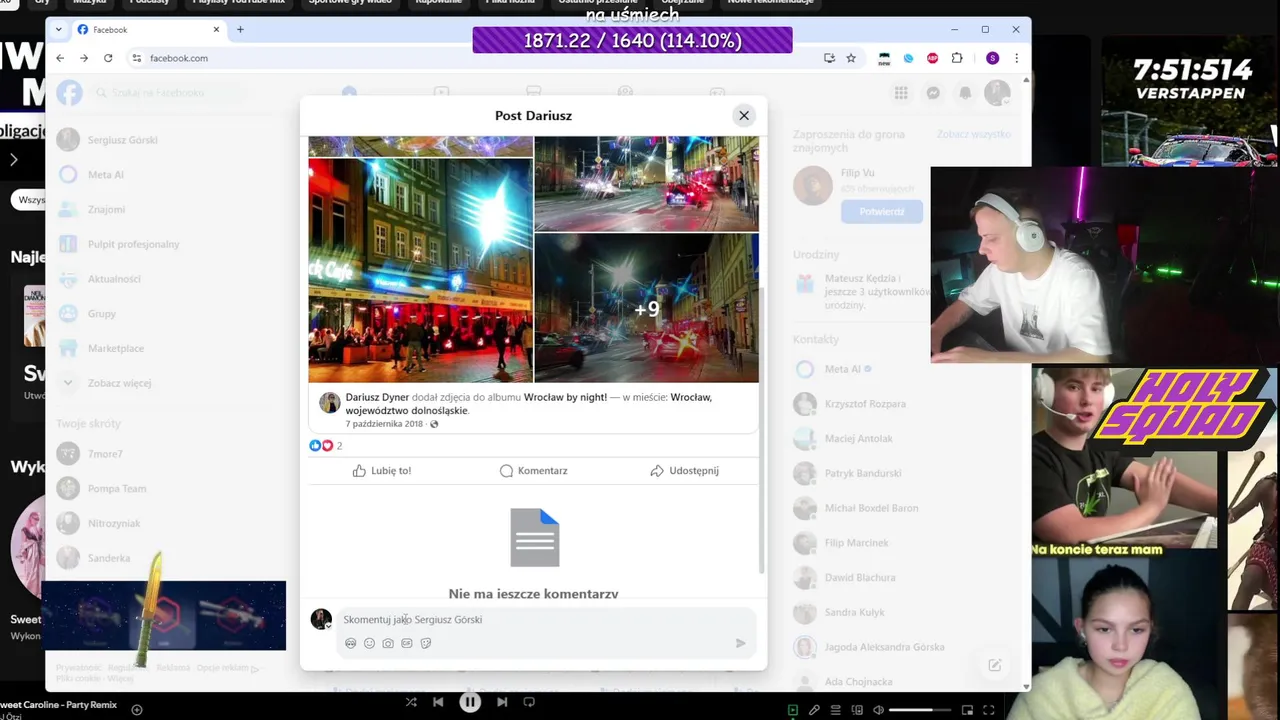1280x720 pixels.
Task: Adjust the player volume slider
Action: click(918, 710)
